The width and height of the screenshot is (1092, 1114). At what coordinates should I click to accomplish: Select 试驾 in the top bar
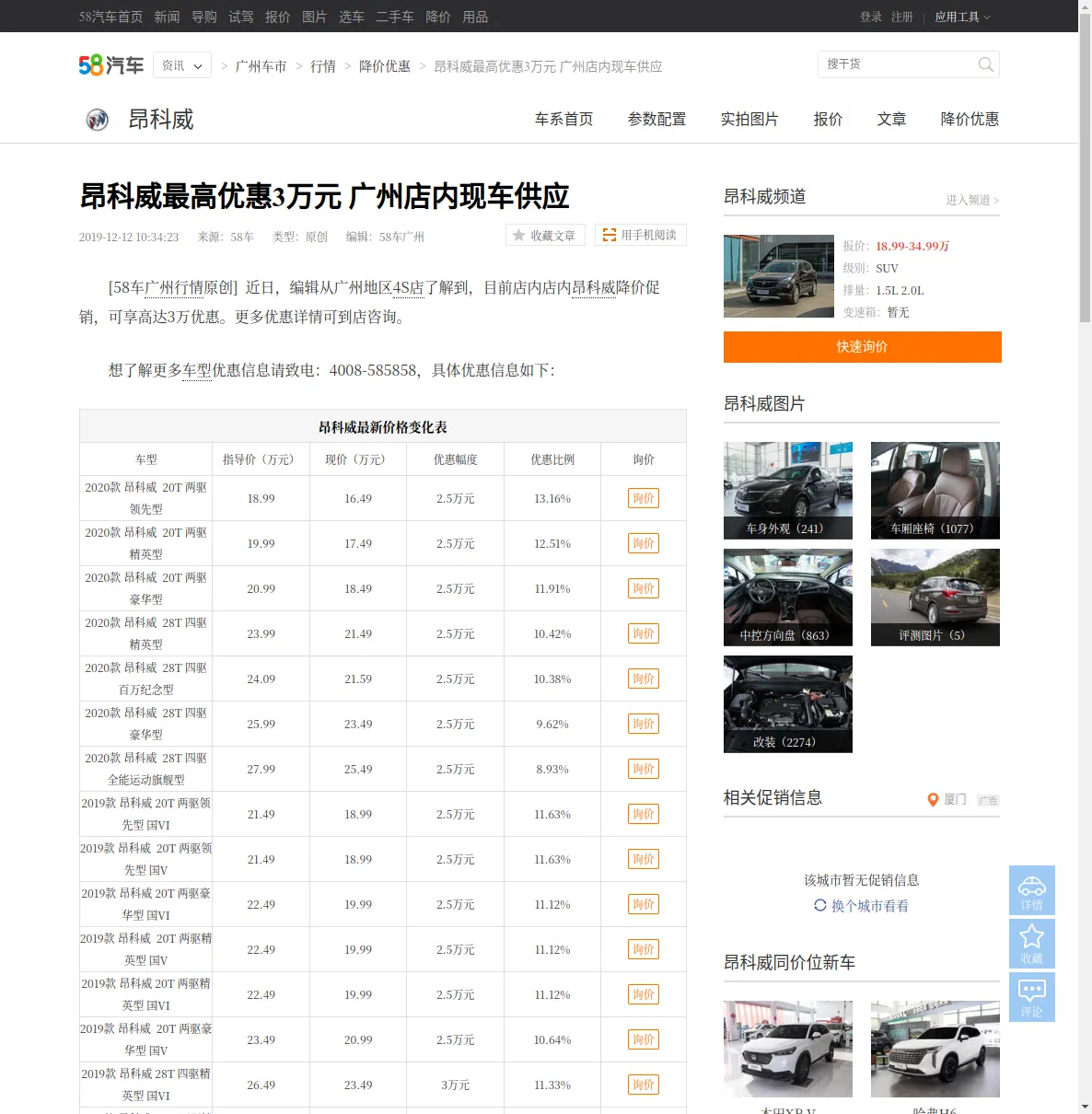(x=241, y=17)
